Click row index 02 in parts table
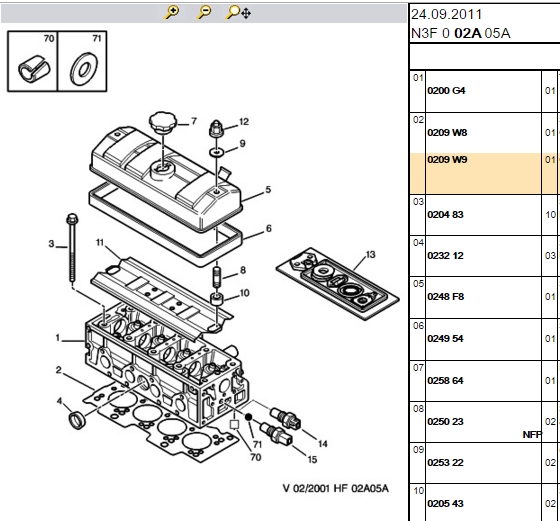This screenshot has height=521, width=560. (x=418, y=120)
